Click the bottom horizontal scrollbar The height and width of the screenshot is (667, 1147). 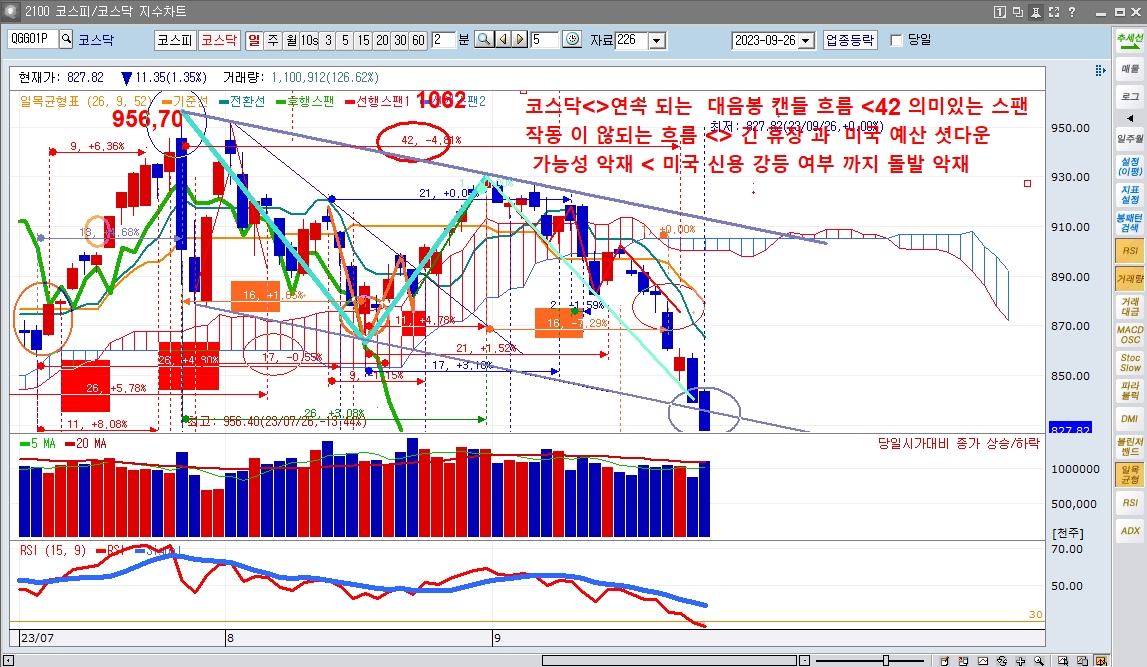point(669,660)
